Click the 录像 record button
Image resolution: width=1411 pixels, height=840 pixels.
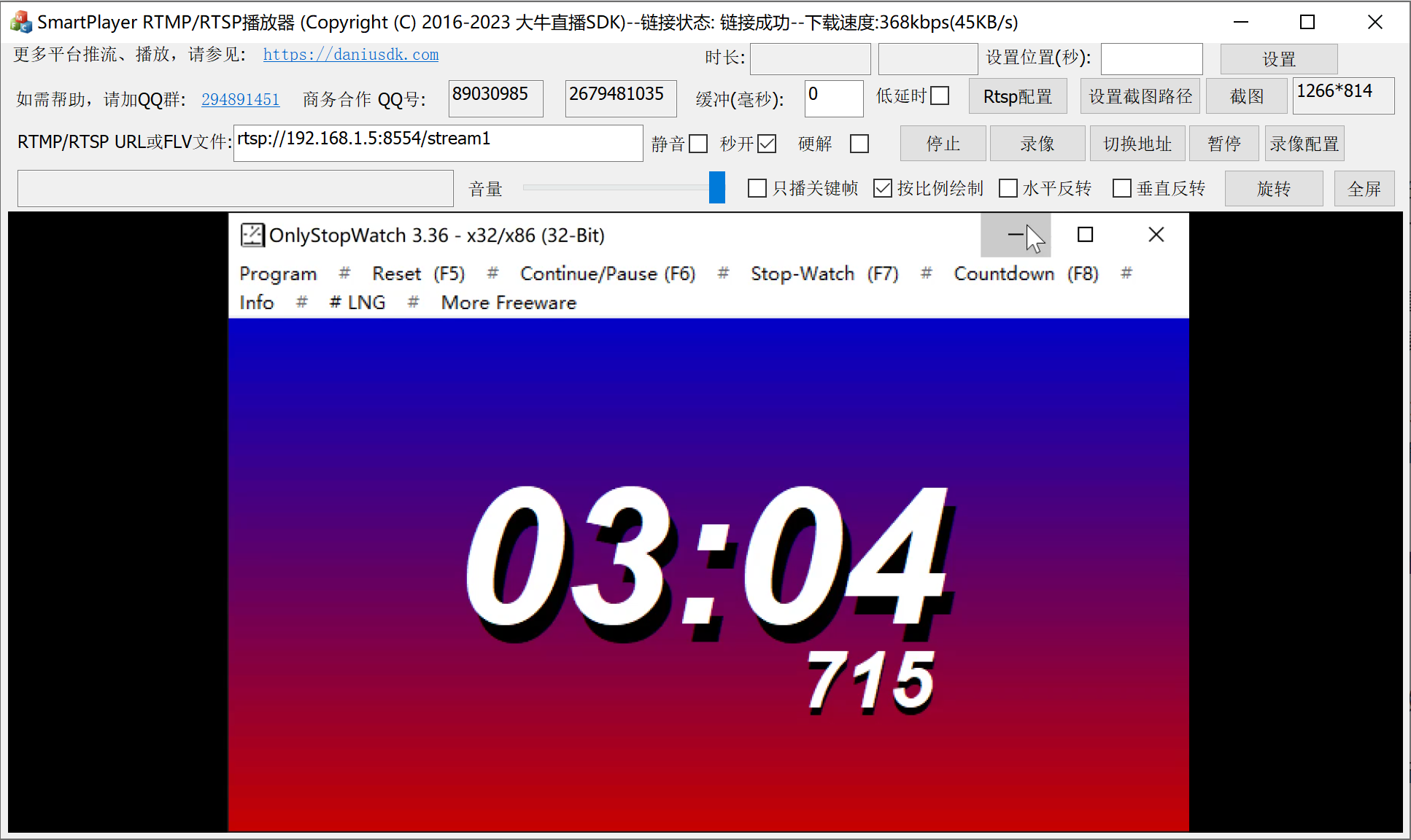click(1037, 144)
